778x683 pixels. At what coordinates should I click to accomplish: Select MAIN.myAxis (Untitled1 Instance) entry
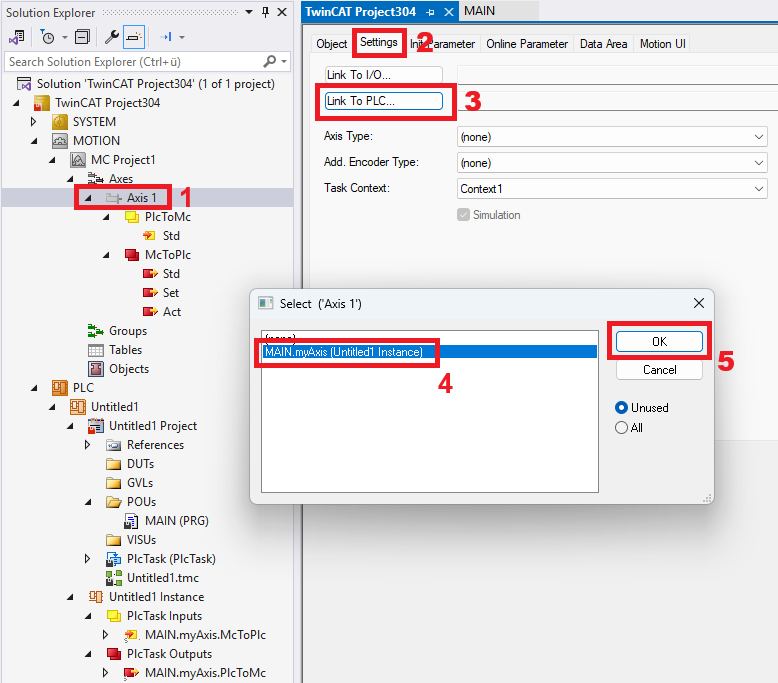point(429,352)
